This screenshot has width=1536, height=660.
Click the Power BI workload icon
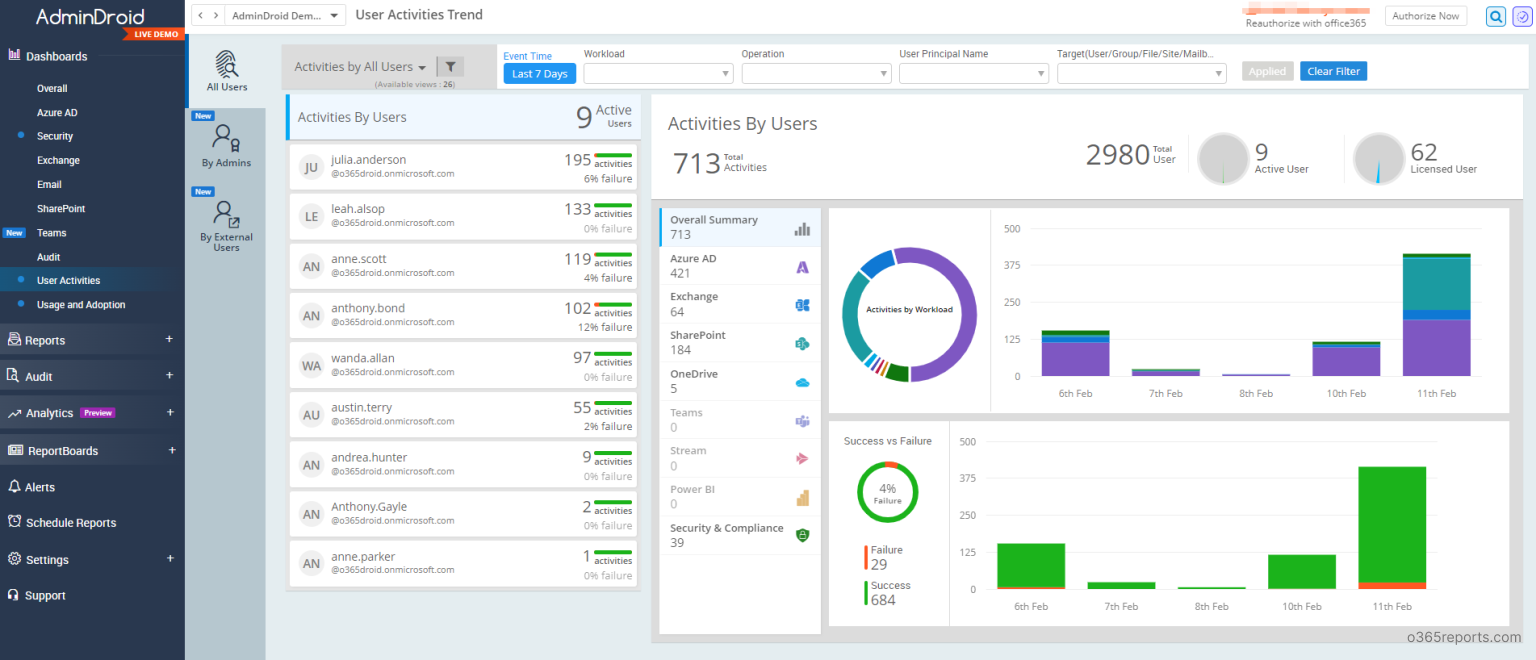(802, 497)
